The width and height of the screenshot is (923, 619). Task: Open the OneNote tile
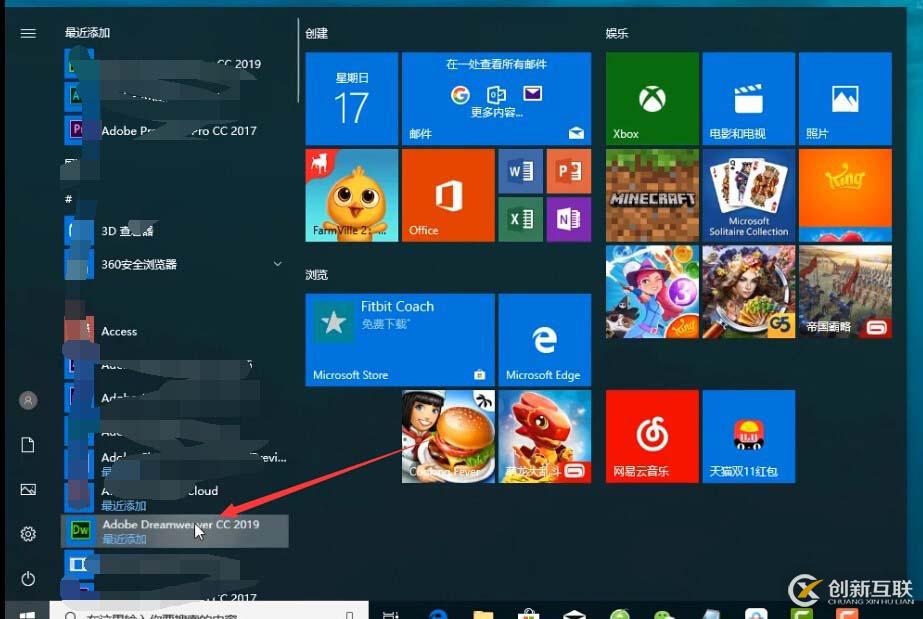pyautogui.click(x=569, y=219)
